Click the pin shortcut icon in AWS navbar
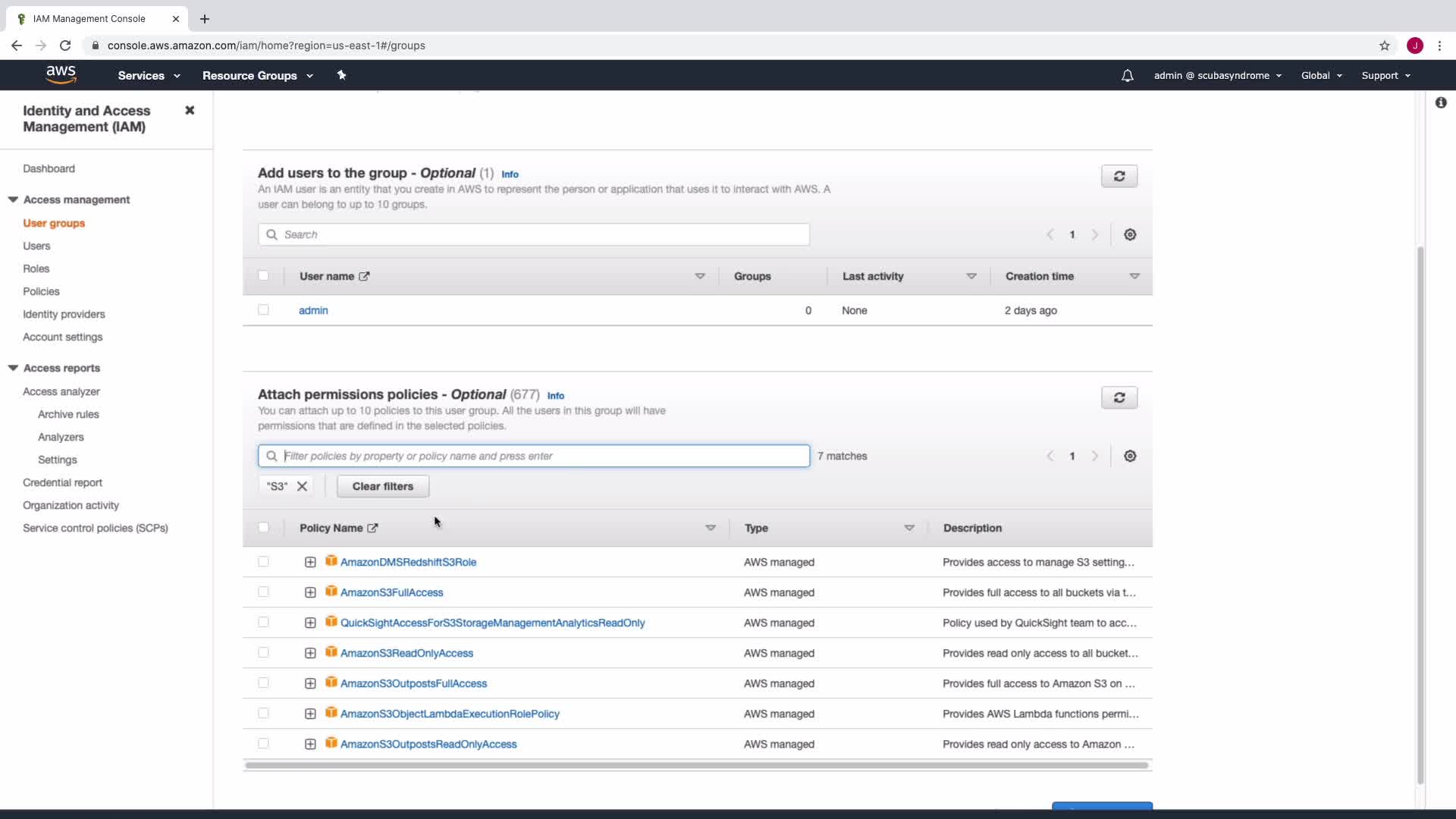The width and height of the screenshot is (1456, 819). [341, 75]
